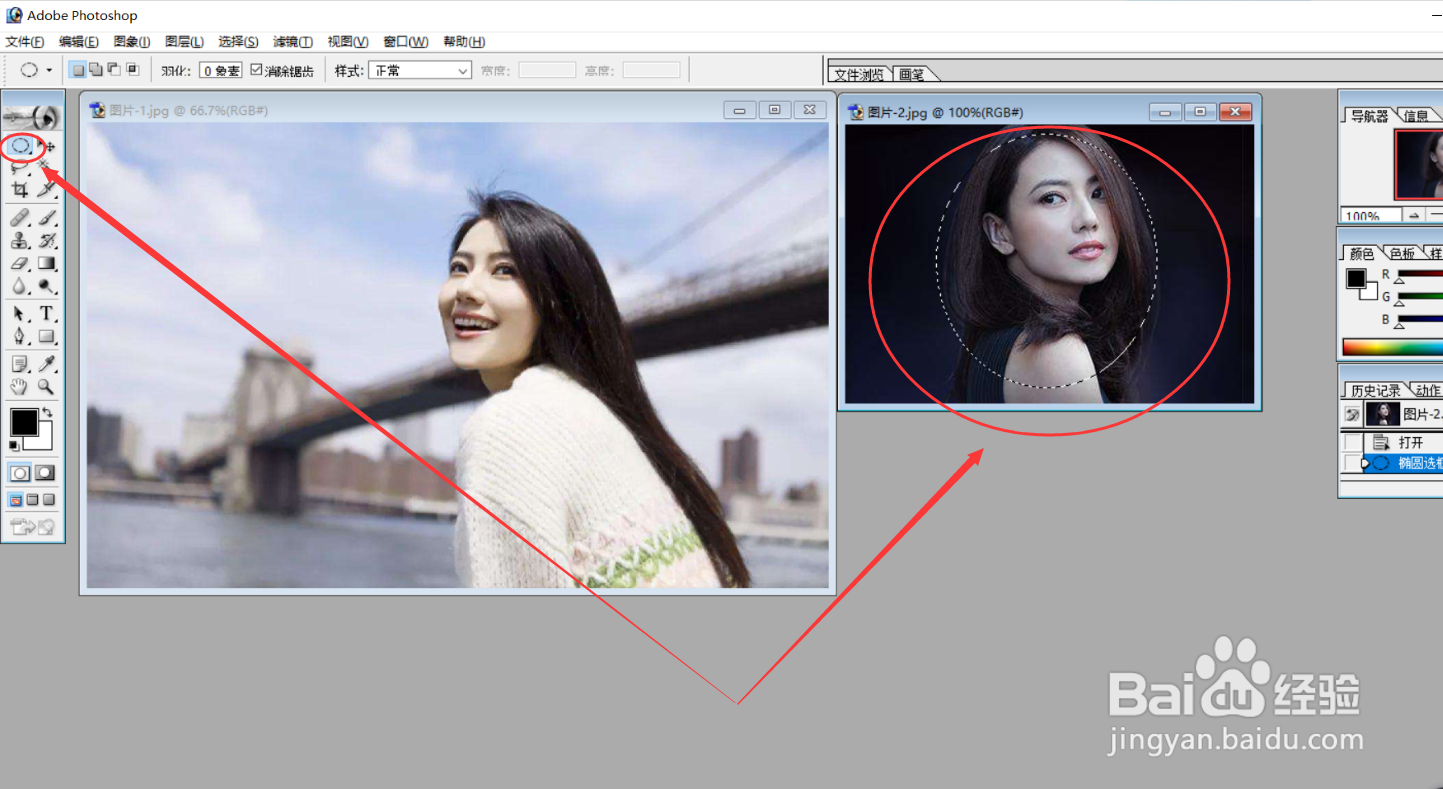Choose Intersect with Selection mode
1443x789 pixels.
point(132,70)
